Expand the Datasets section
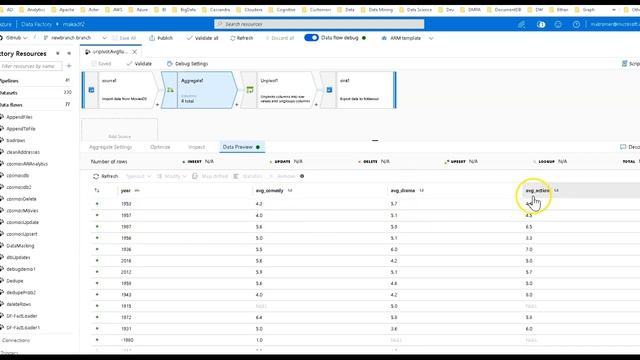 tap(9, 93)
